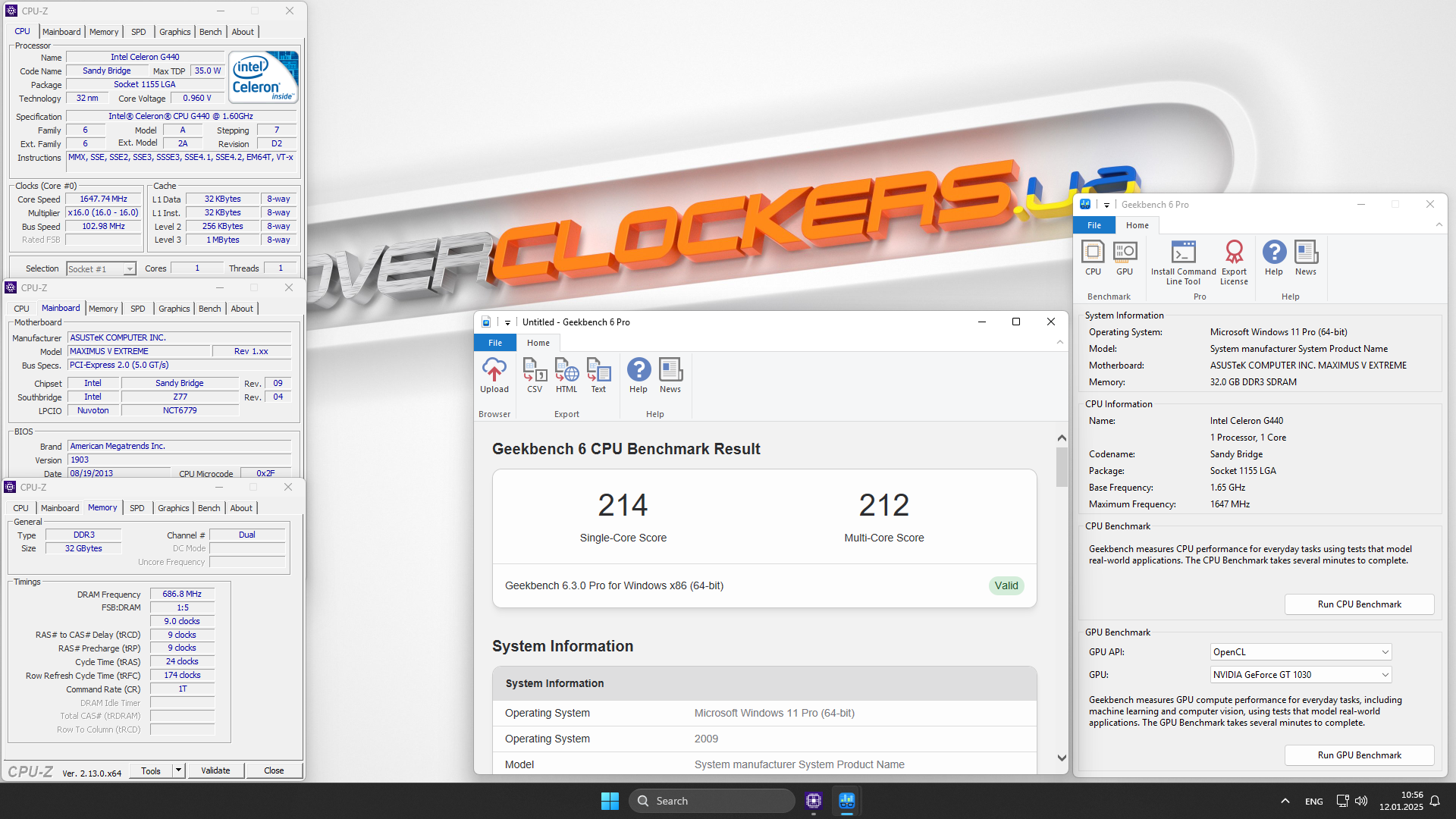Click CPU-Z Close button
The width and height of the screenshot is (1456, 819).
point(274,770)
